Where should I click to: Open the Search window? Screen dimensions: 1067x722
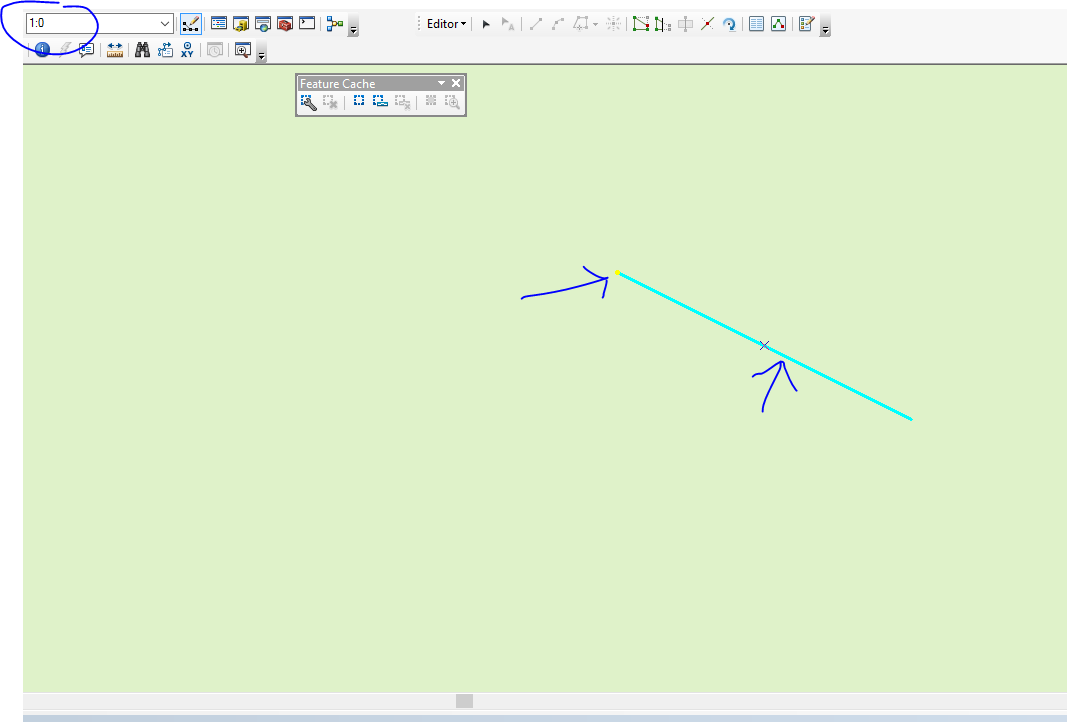(263, 24)
